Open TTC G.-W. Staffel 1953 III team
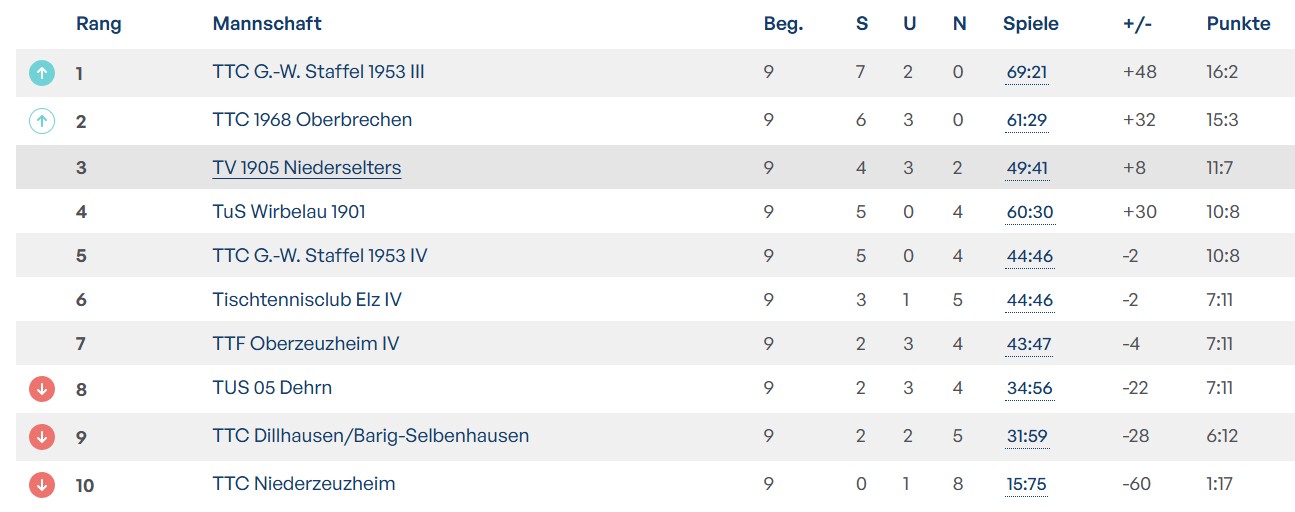Viewport: 1295px width, 512px height. [318, 72]
